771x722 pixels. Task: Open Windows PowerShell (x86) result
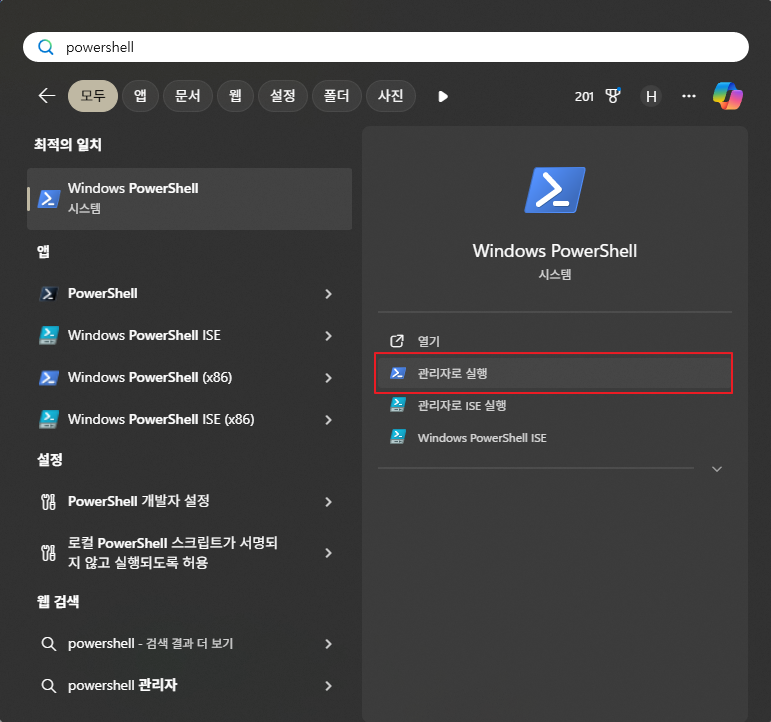(189, 377)
